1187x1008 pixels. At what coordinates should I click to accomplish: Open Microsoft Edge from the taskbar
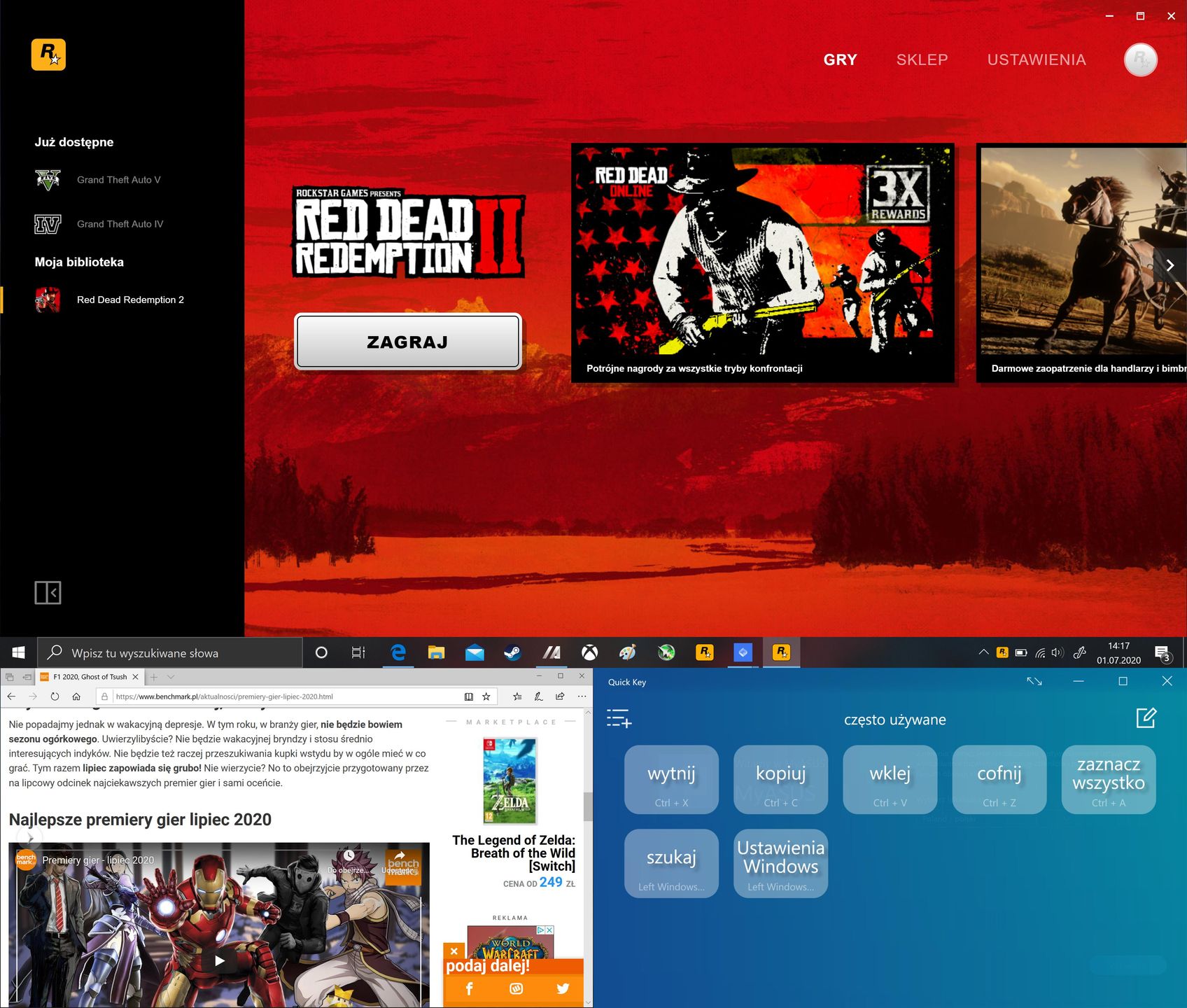coord(398,652)
